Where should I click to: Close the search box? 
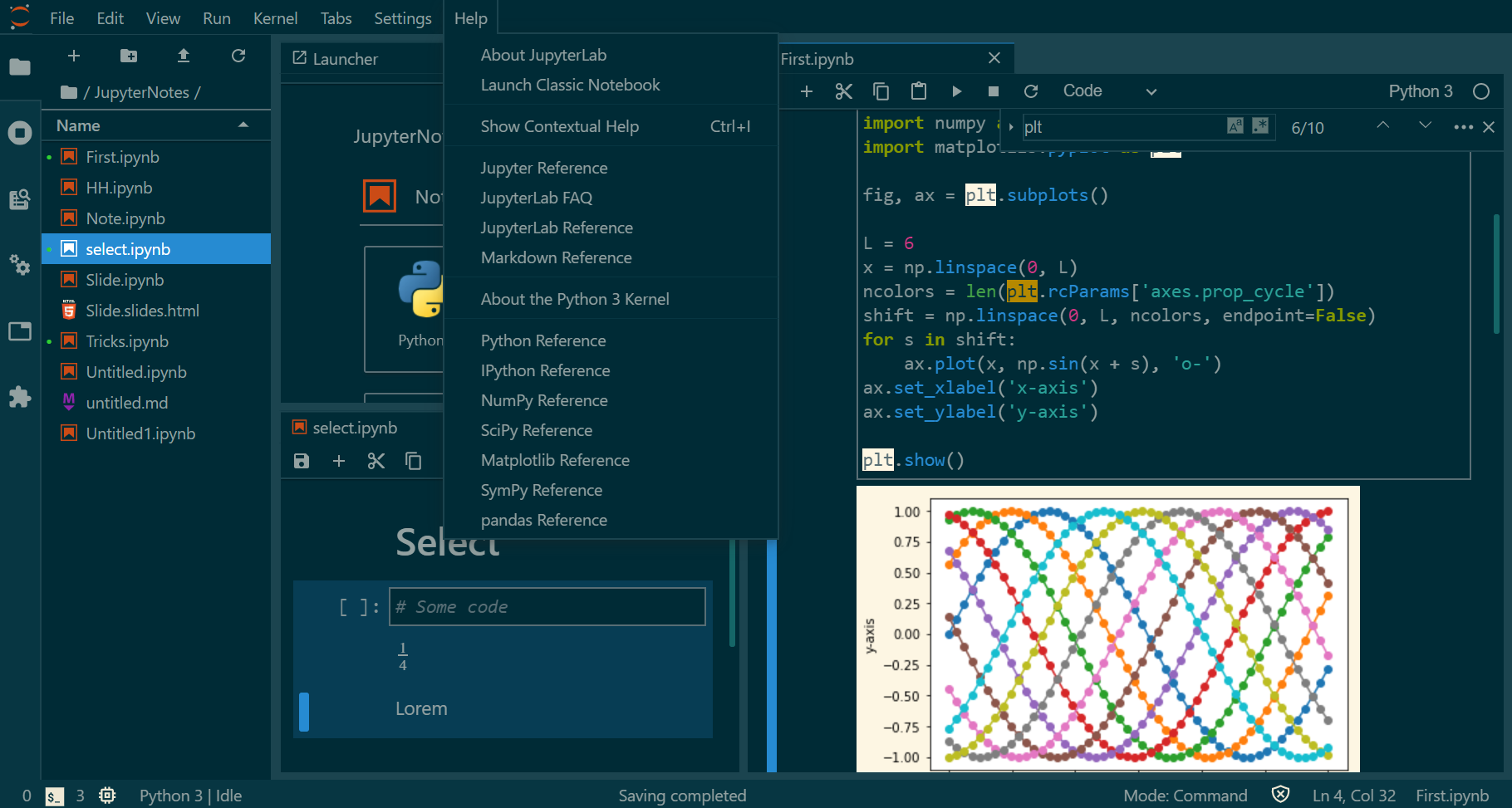click(1489, 127)
